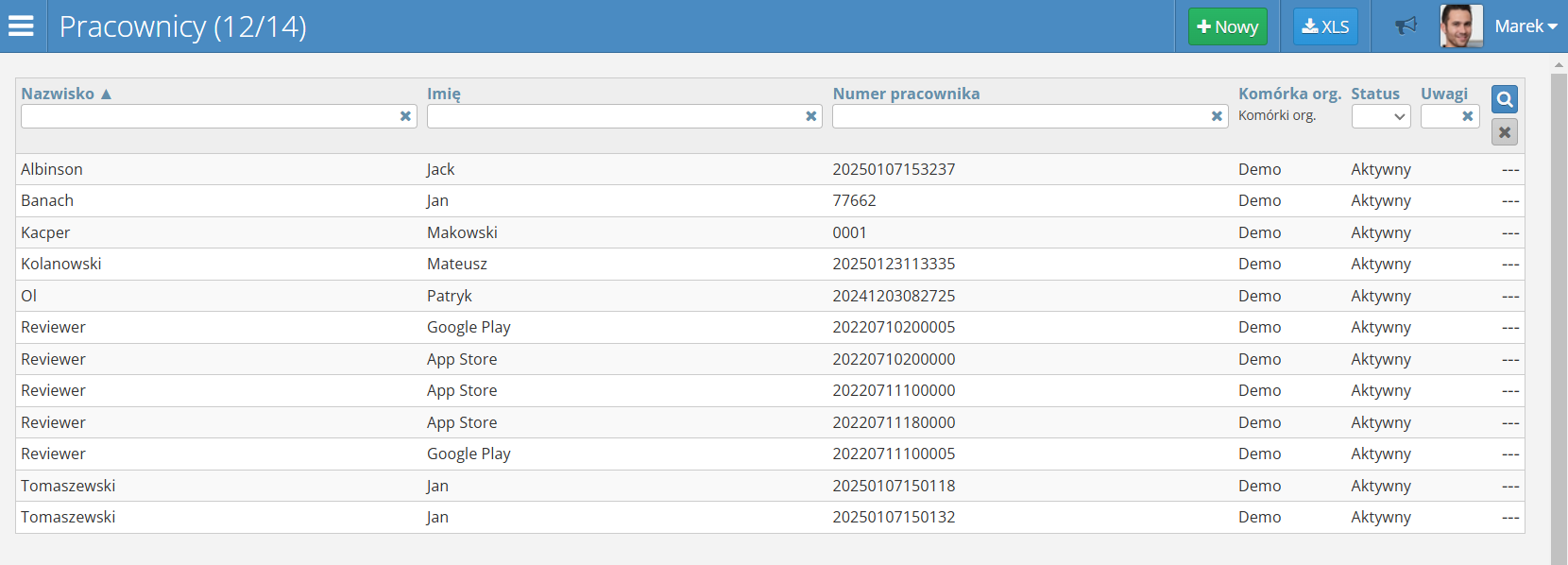Download employees with the XLS button

click(x=1324, y=26)
